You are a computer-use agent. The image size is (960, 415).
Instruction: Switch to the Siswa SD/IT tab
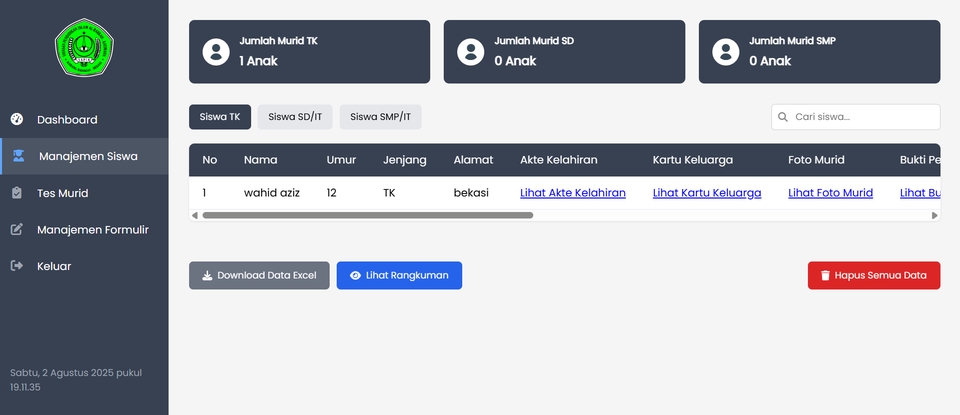point(295,117)
